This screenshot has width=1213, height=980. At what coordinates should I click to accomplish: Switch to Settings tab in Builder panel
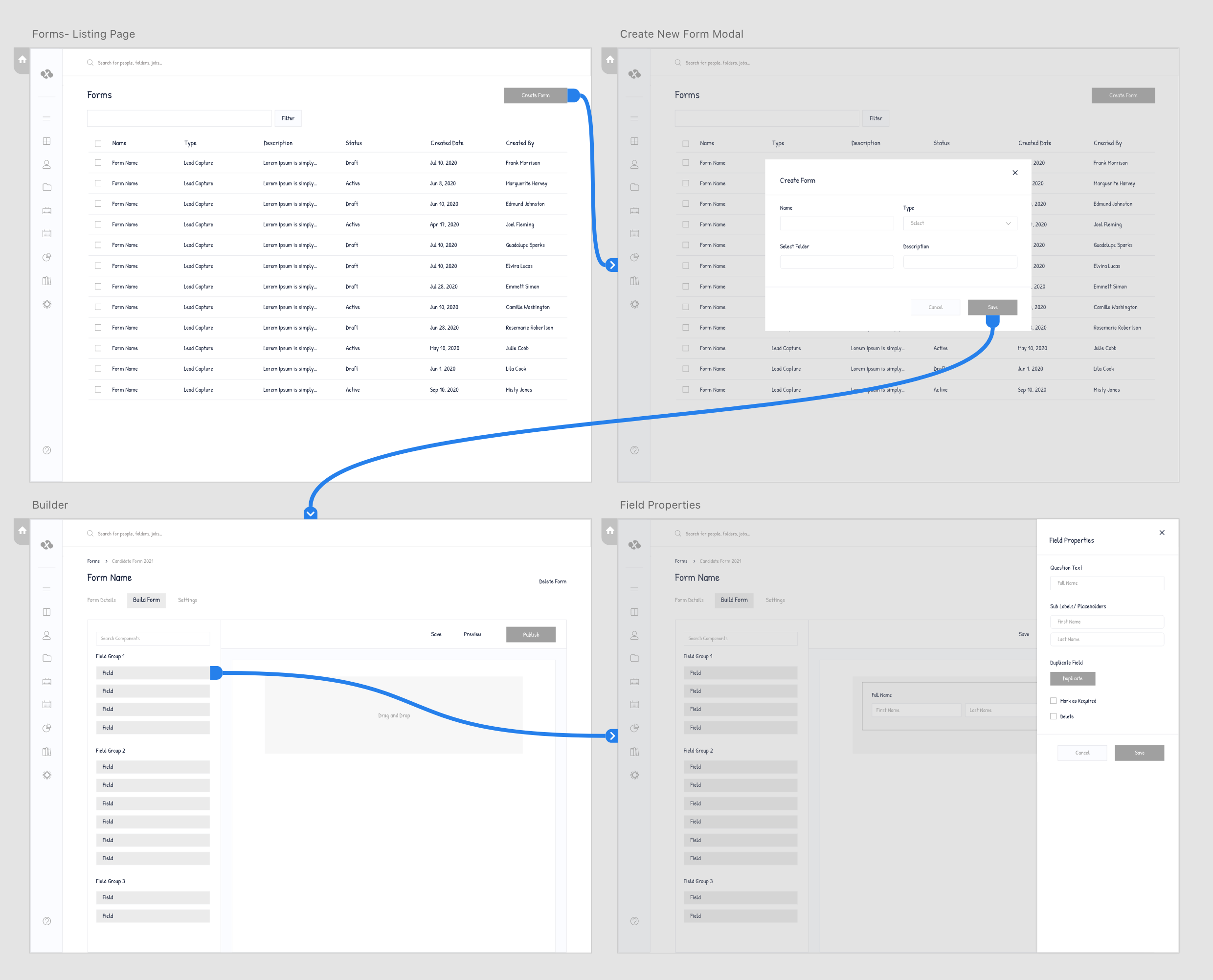tap(187, 600)
